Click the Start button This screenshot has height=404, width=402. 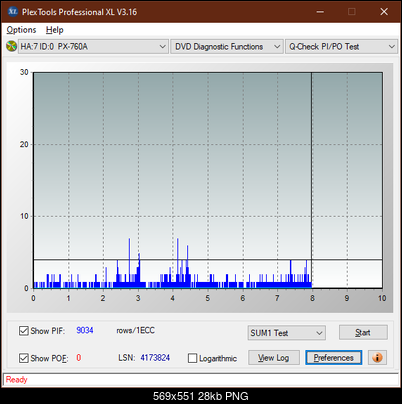363,332
